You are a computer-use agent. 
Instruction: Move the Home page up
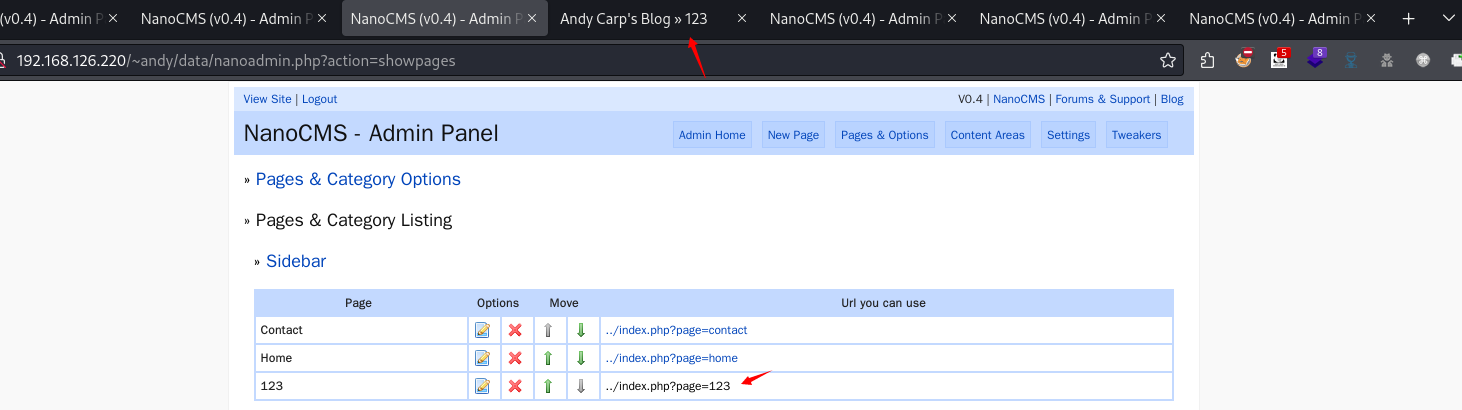coord(548,358)
